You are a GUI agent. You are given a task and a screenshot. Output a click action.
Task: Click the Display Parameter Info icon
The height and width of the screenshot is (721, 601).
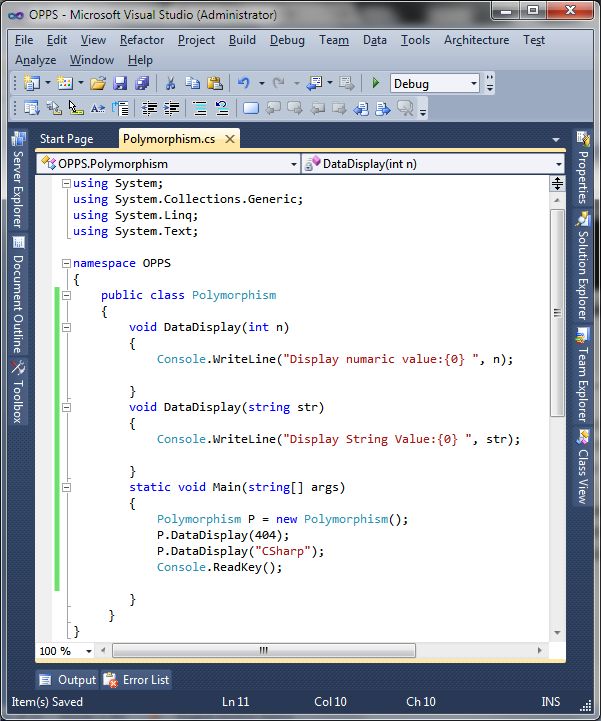pos(54,109)
